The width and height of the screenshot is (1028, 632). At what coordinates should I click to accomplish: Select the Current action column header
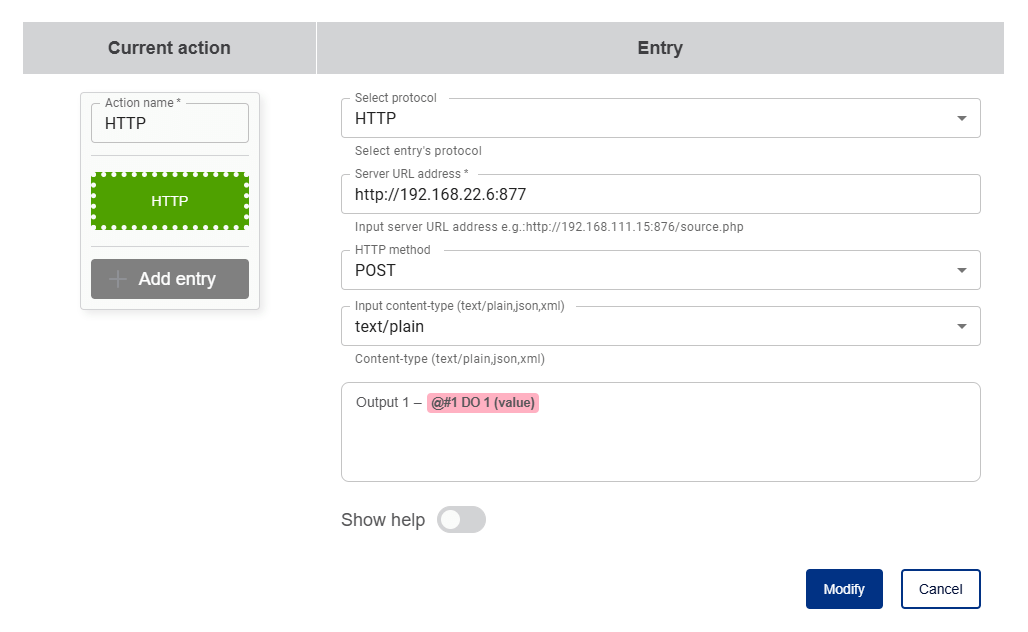coord(169,48)
